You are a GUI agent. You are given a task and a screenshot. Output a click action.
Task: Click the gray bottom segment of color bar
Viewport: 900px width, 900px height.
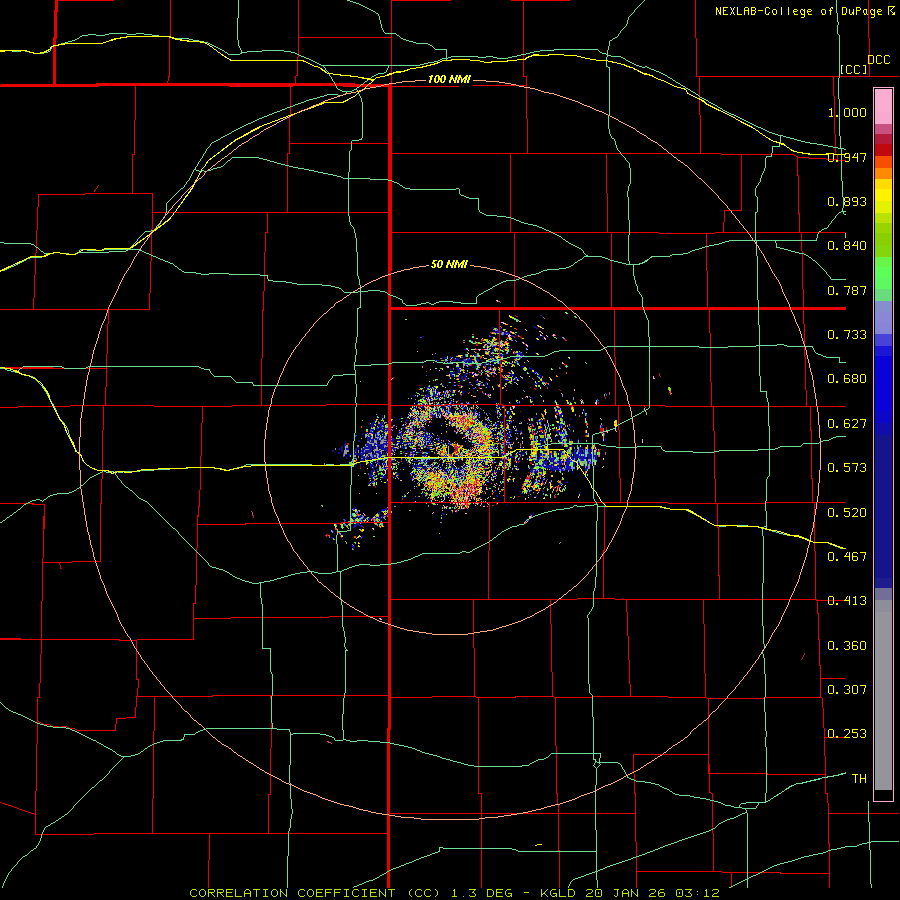click(883, 695)
